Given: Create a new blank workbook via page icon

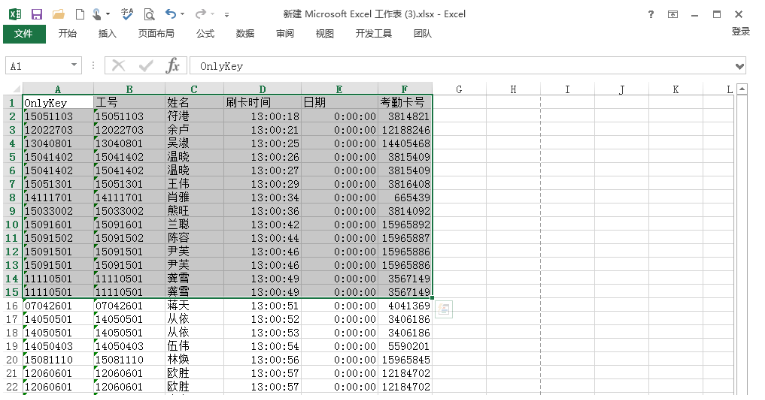Looking at the screenshot, I should pos(80,14).
